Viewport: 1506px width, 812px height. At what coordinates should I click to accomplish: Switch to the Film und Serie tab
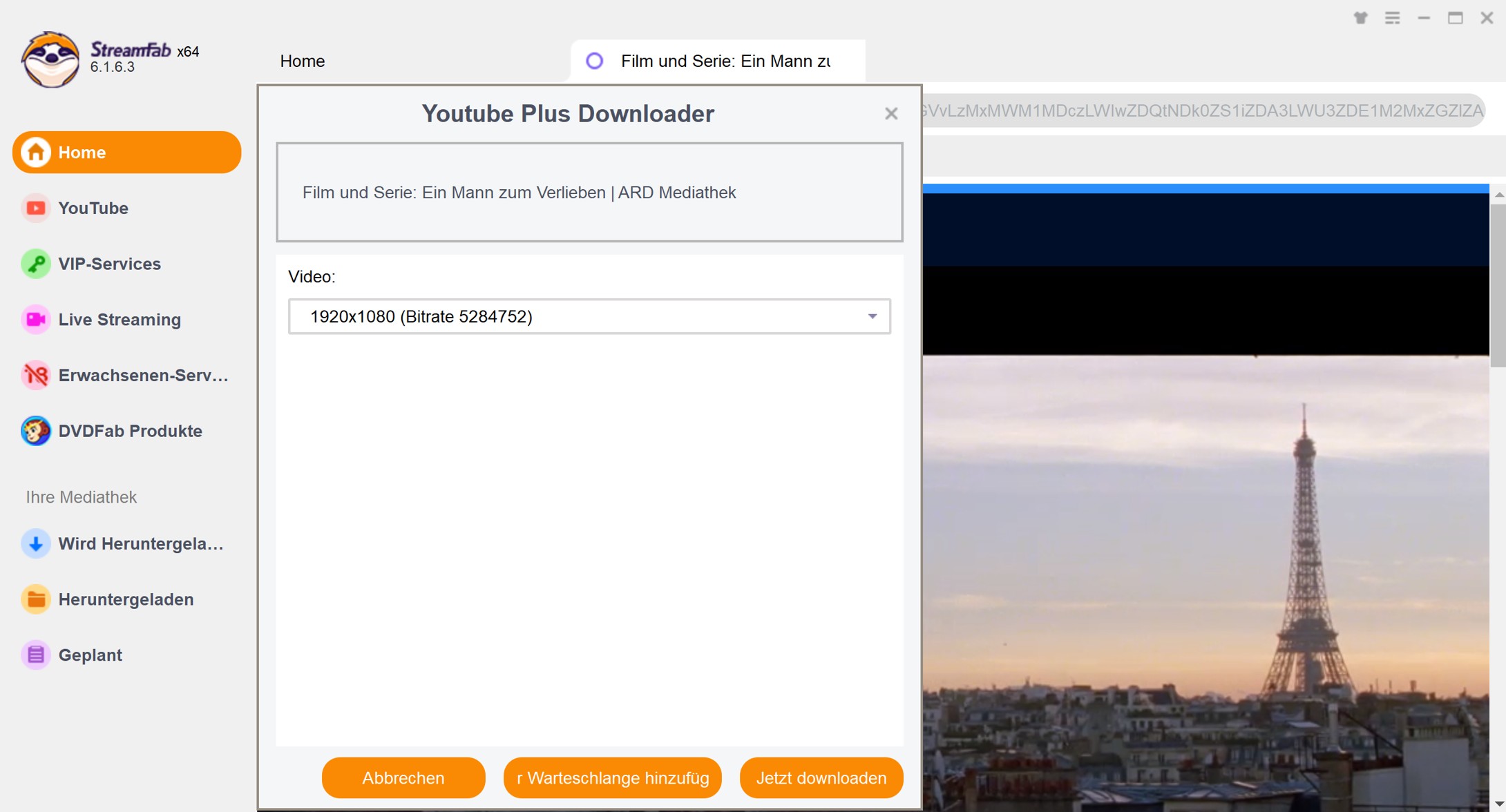[718, 61]
